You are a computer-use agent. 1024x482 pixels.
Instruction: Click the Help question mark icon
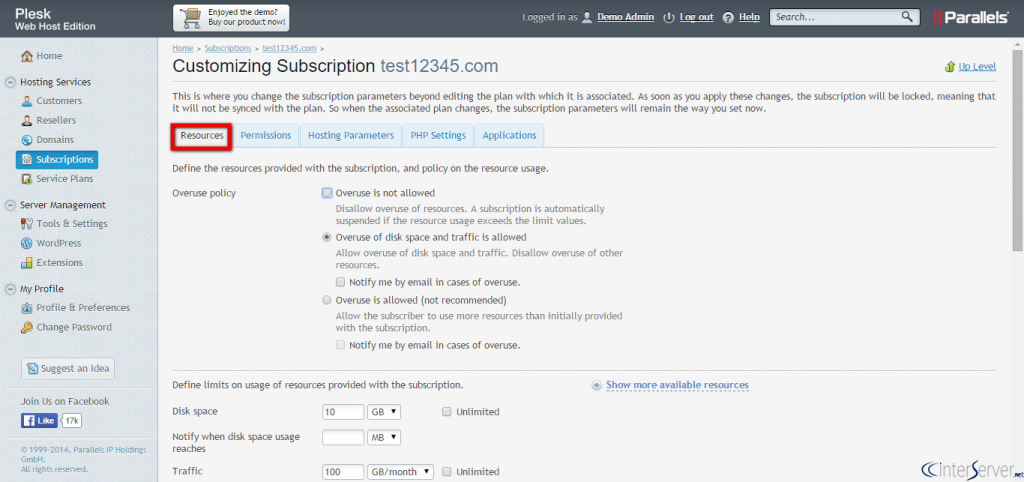[729, 18]
